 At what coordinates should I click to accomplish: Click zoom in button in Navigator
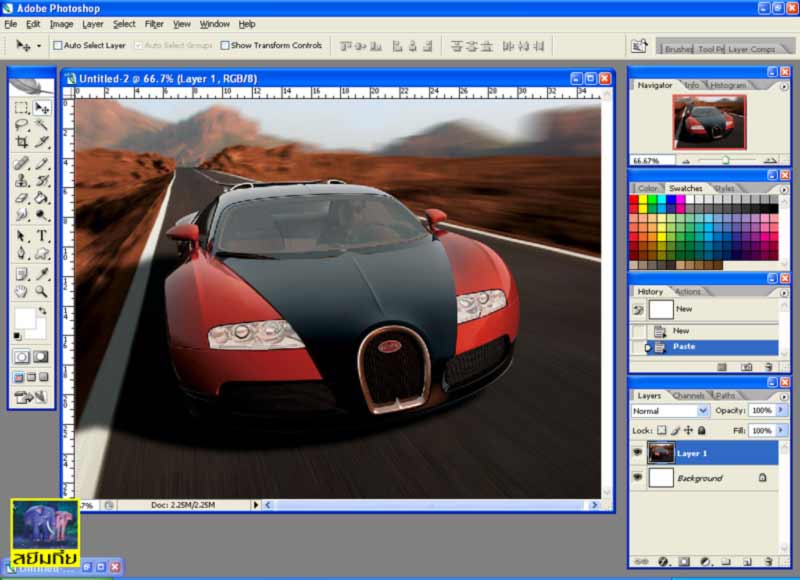pos(770,161)
